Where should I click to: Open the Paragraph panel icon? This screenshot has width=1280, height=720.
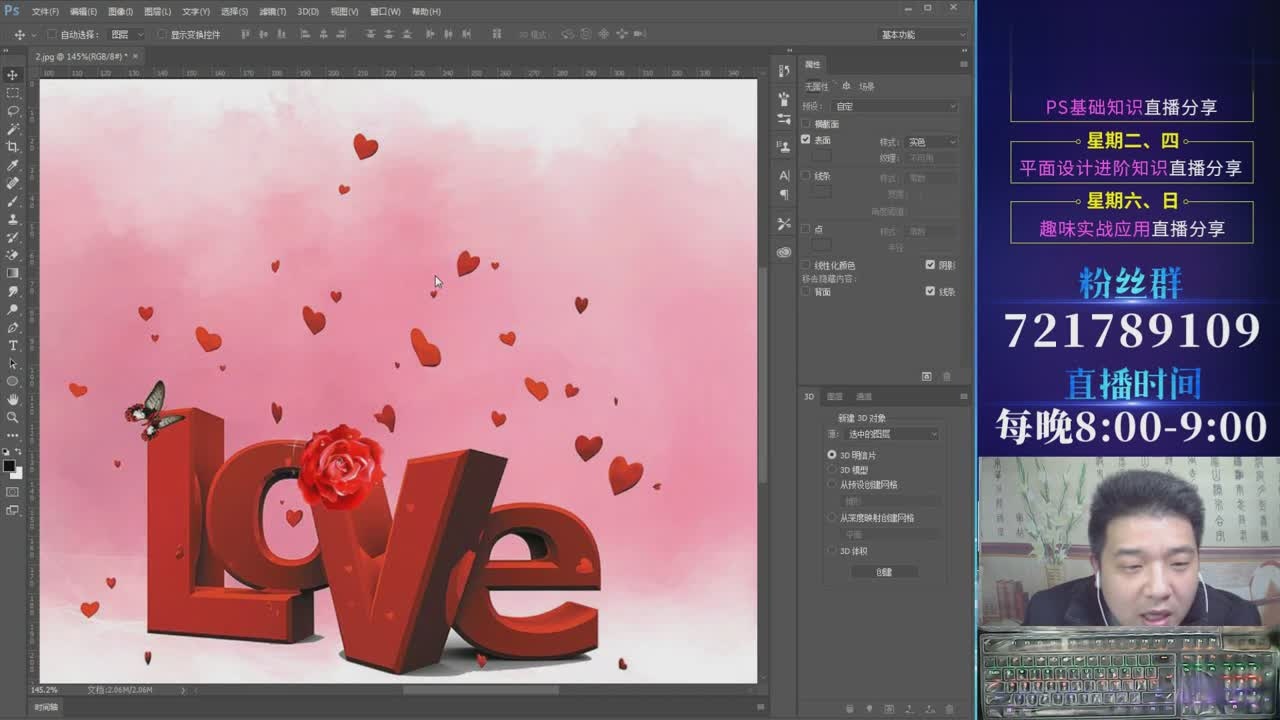[784, 195]
